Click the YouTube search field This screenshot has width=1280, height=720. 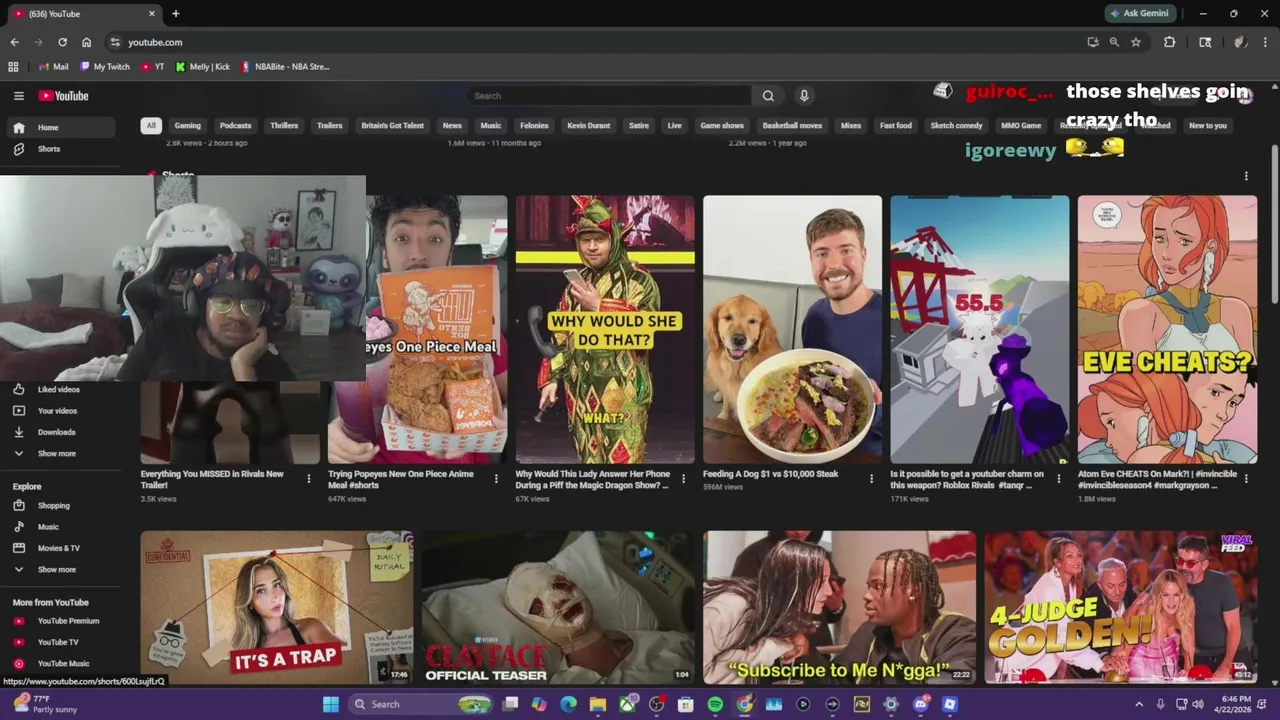(609, 96)
